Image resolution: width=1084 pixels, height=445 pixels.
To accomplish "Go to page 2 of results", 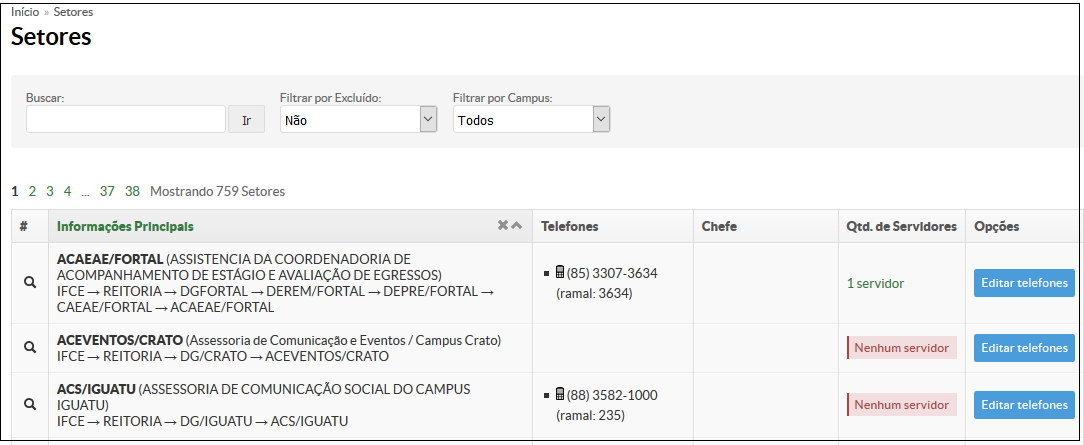I will [32, 191].
